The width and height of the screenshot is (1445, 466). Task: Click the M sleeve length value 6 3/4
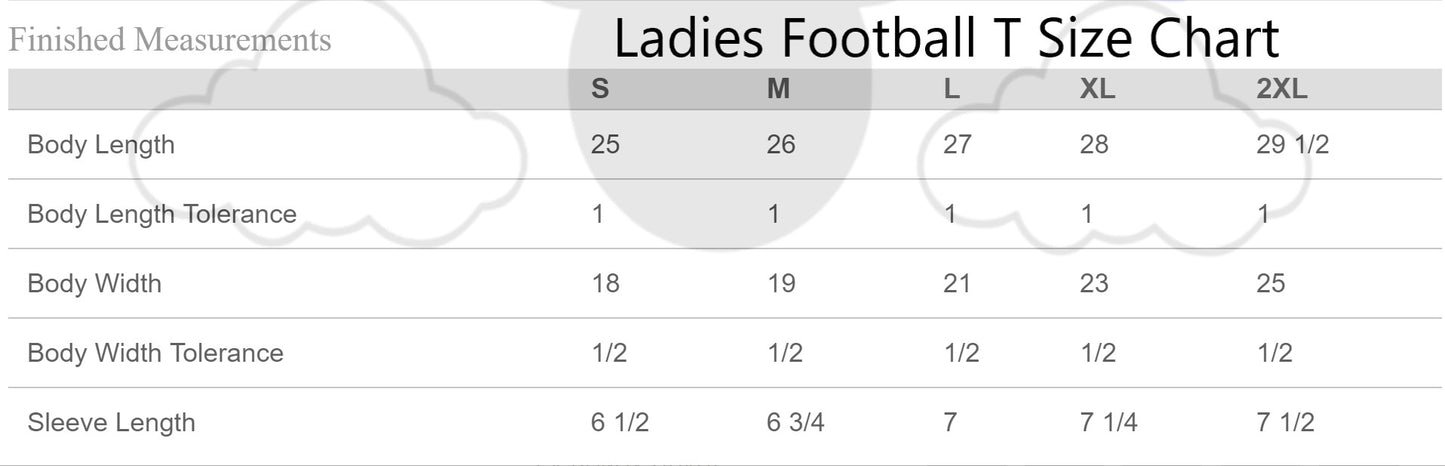tap(795, 423)
